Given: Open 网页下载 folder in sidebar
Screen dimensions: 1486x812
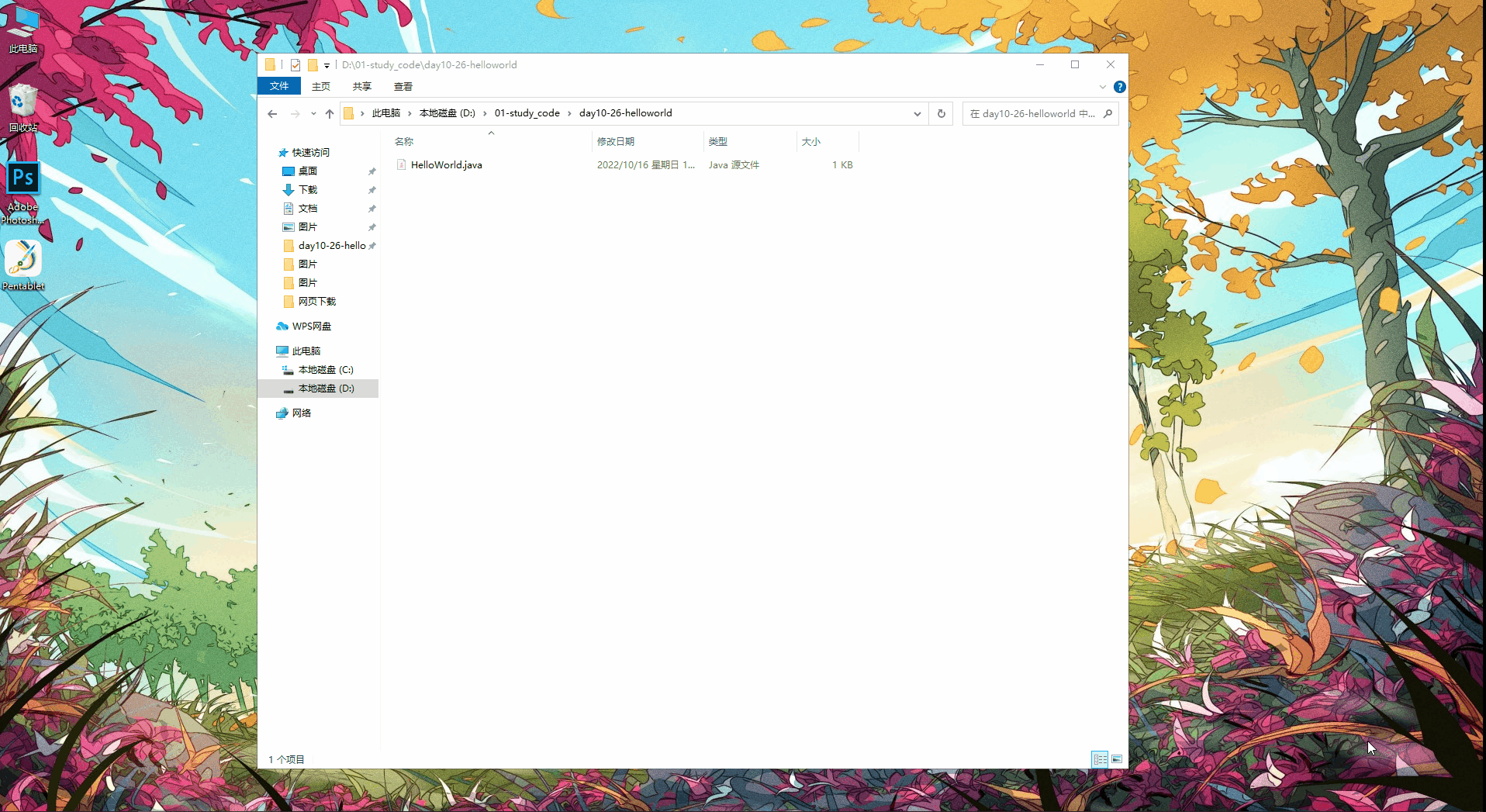Looking at the screenshot, I should pyautogui.click(x=316, y=302).
